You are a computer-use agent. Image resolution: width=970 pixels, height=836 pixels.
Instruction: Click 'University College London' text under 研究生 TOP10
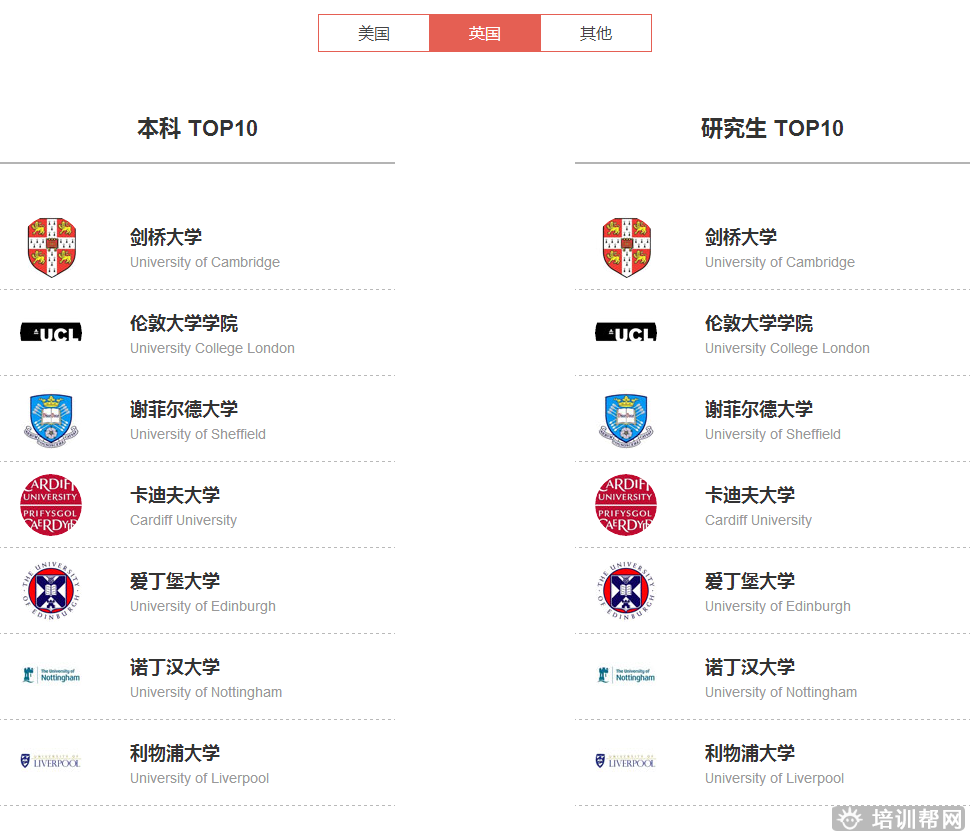point(788,348)
